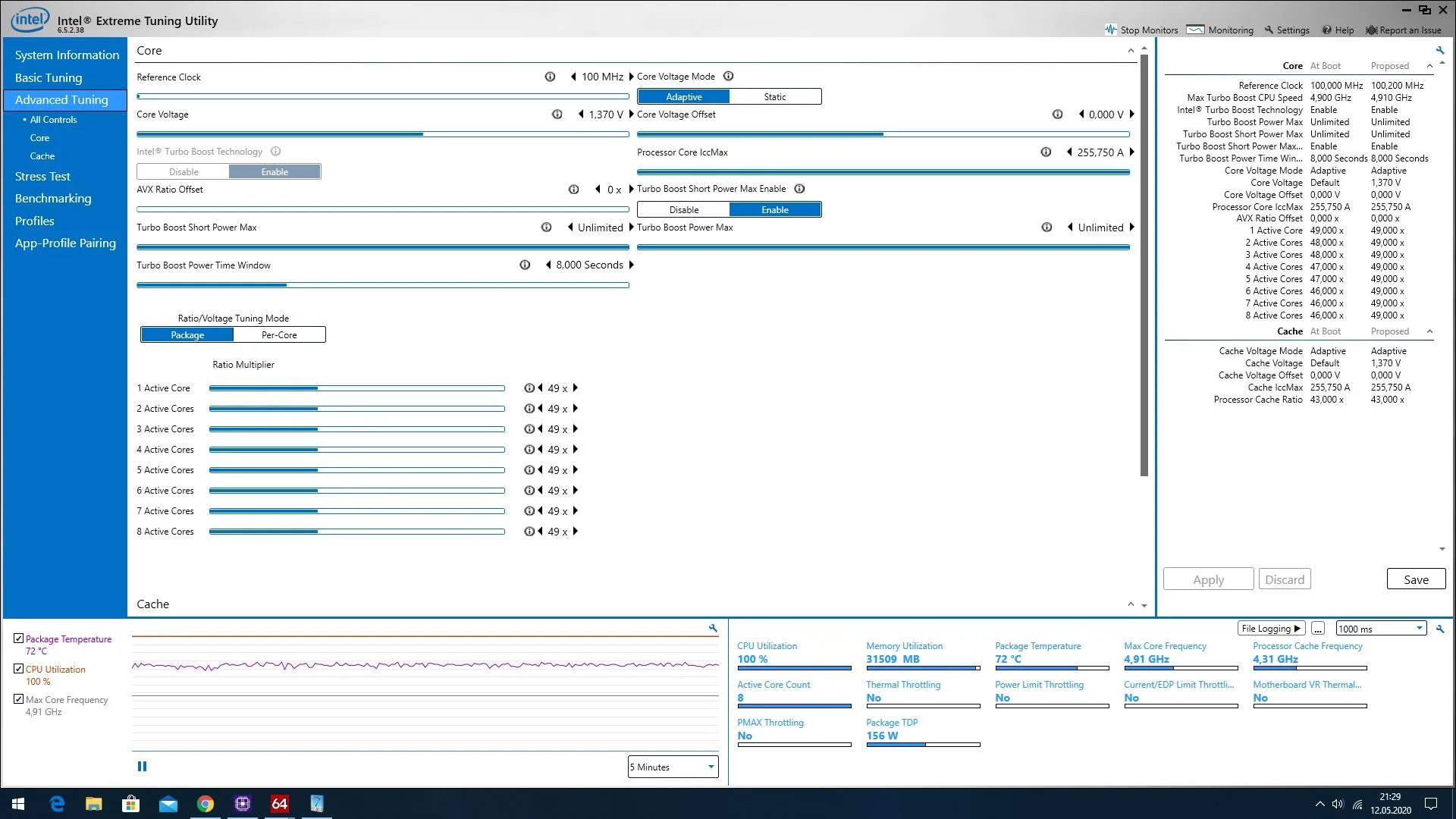Uncheck the Package Temperature checkbox
This screenshot has height=819, width=1456.
point(19,639)
